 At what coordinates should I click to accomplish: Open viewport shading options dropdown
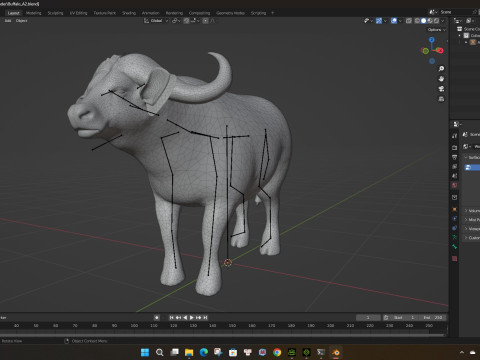[443, 21]
